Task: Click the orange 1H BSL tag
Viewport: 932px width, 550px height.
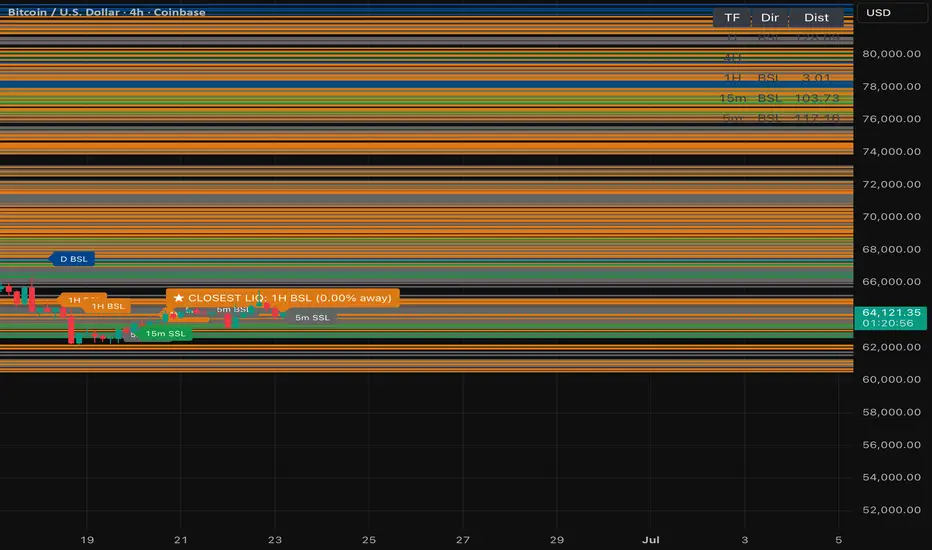Action: point(108,306)
